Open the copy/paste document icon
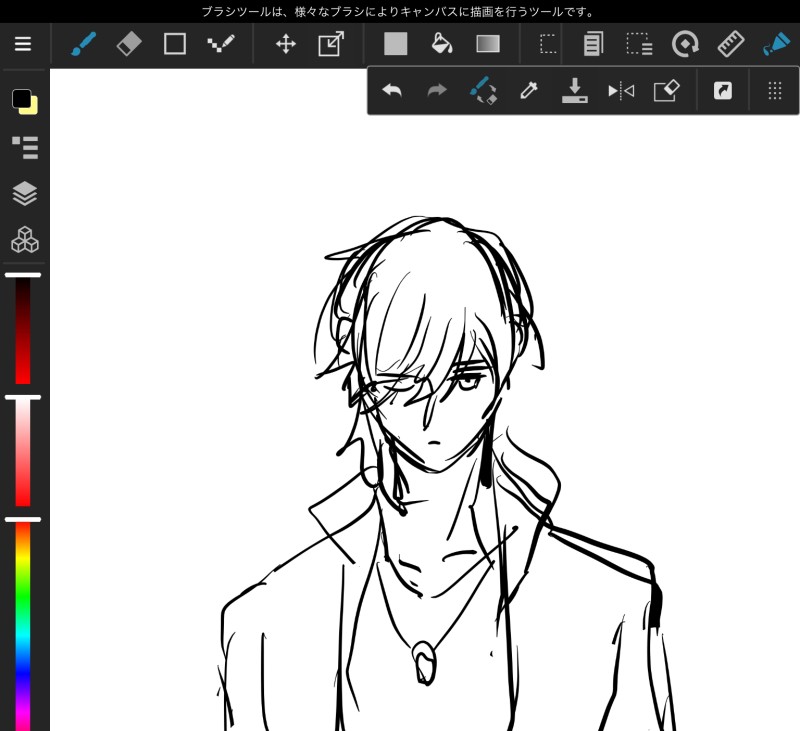 [593, 44]
